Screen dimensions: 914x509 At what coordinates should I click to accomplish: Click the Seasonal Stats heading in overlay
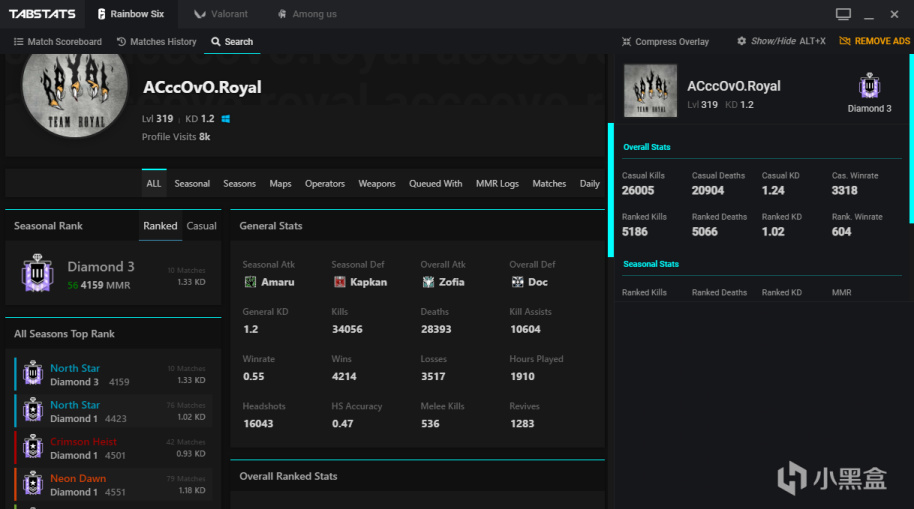tap(651, 264)
